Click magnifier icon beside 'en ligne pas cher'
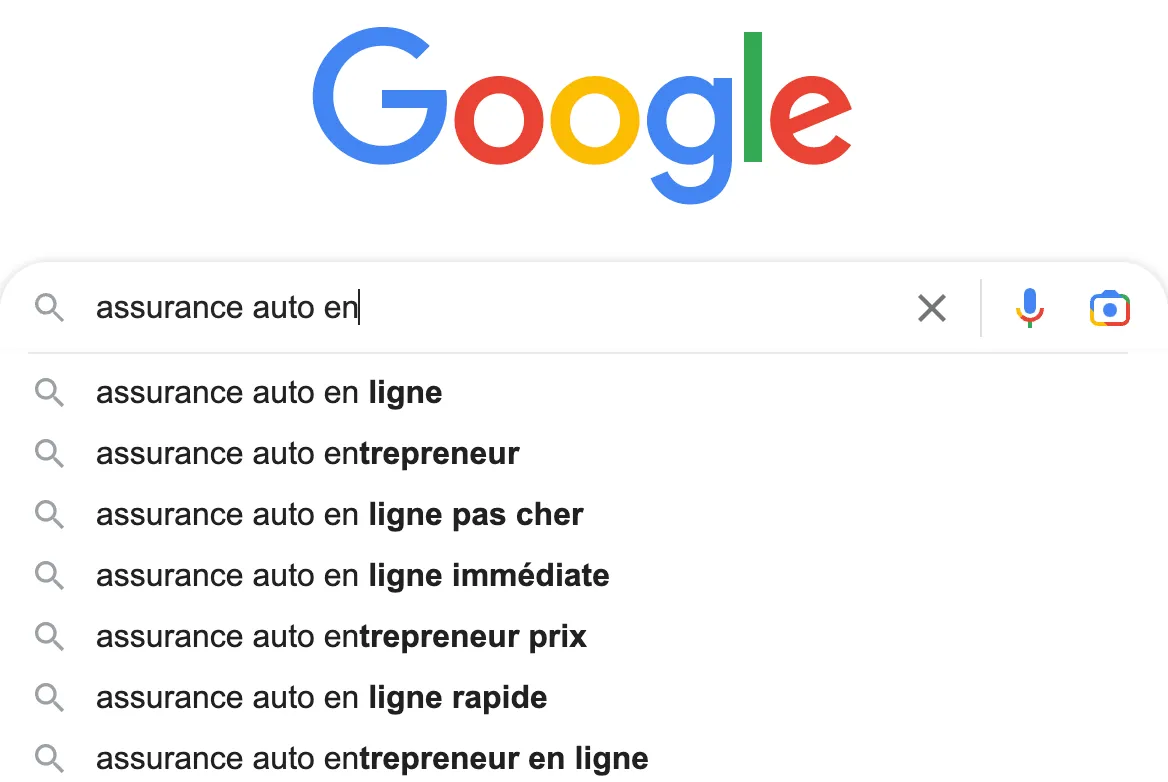1168x782 pixels. [x=49, y=515]
